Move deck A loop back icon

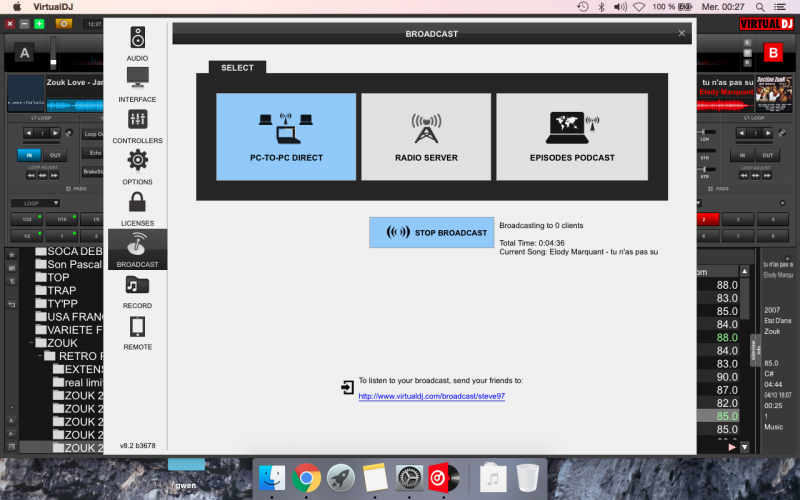tap(31, 176)
